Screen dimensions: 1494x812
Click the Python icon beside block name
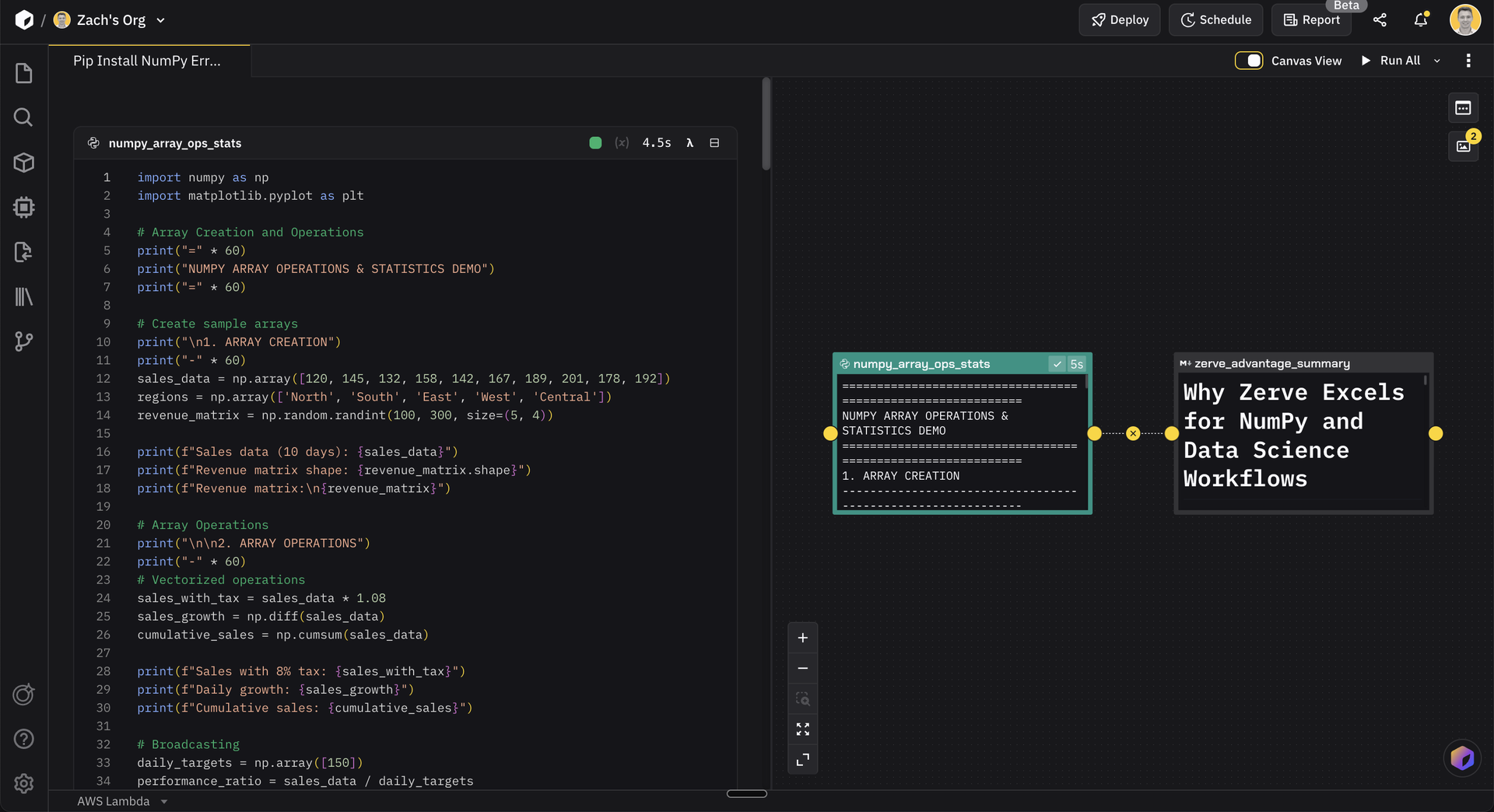point(93,143)
